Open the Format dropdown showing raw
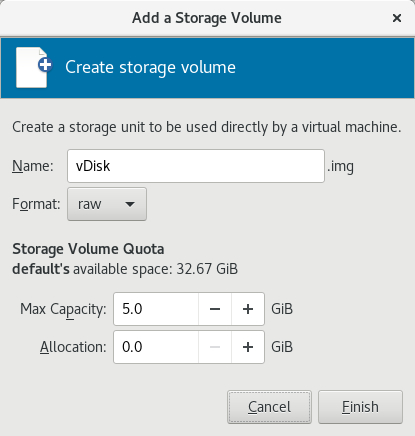Image resolution: width=415 pixels, height=436 pixels. pyautogui.click(x=107, y=204)
